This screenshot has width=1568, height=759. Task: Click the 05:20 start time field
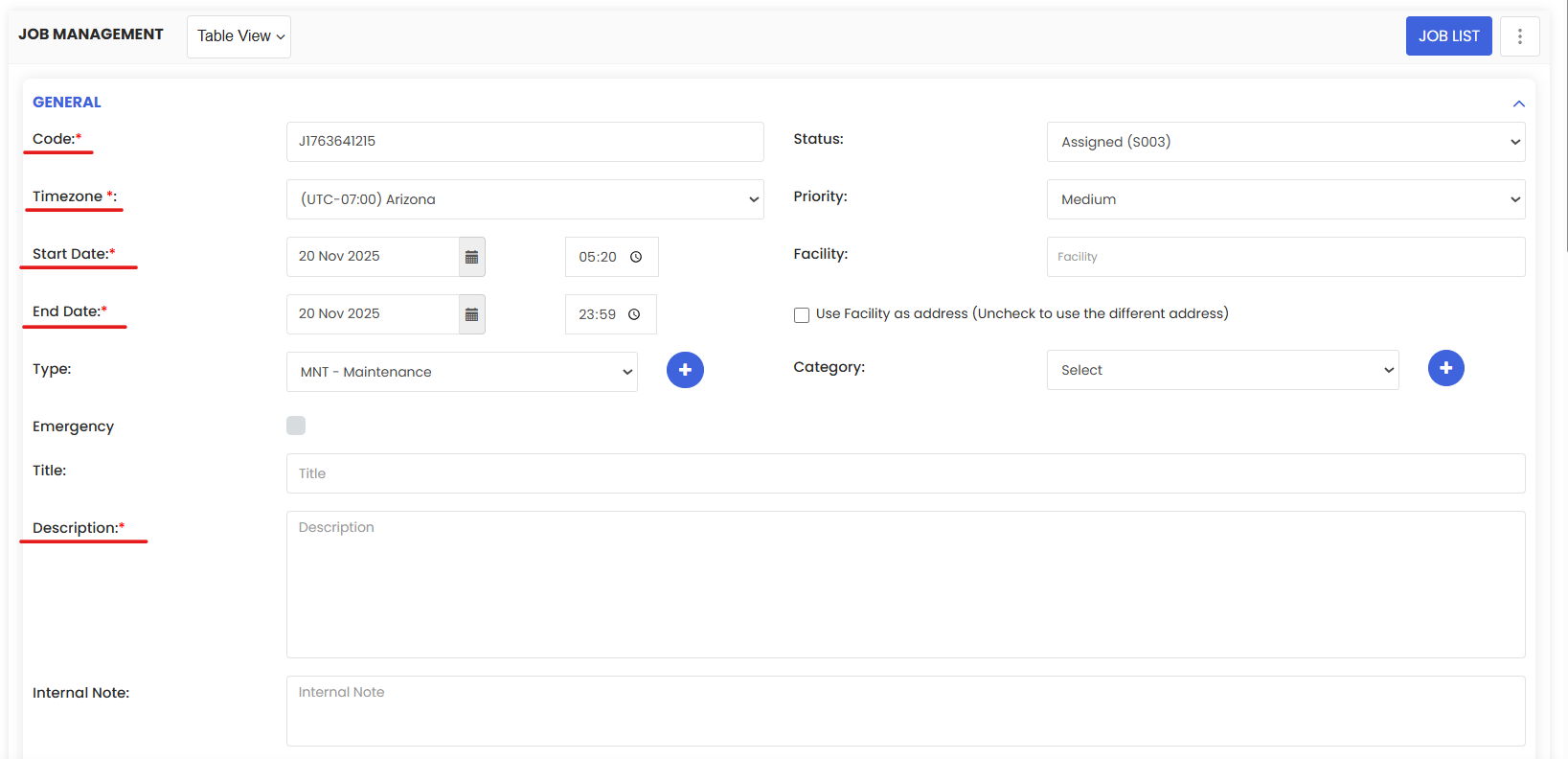coord(611,257)
